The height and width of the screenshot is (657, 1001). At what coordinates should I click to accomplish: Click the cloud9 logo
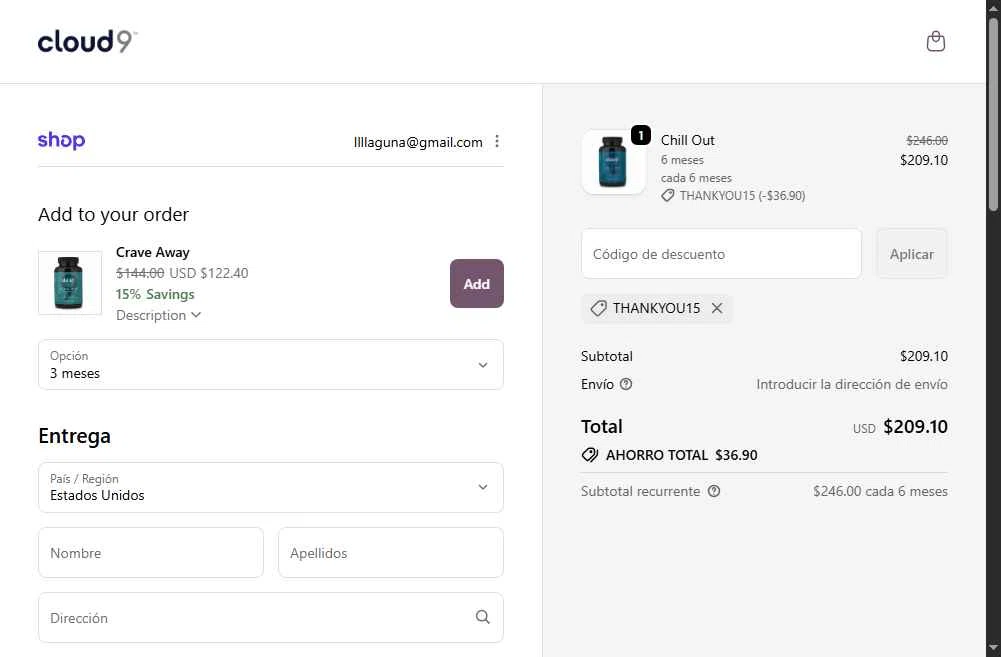[x=87, y=42]
